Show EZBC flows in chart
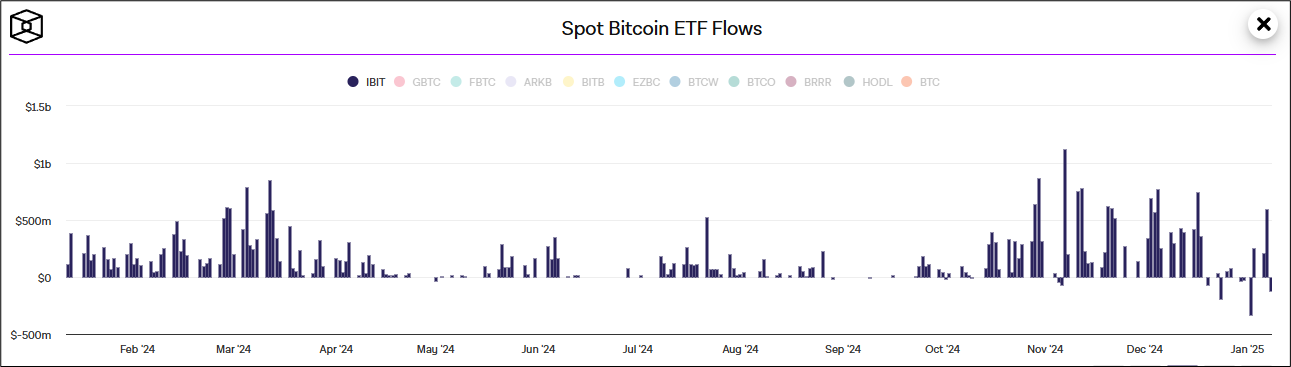Screen dimensions: 1291x367 [x=638, y=82]
